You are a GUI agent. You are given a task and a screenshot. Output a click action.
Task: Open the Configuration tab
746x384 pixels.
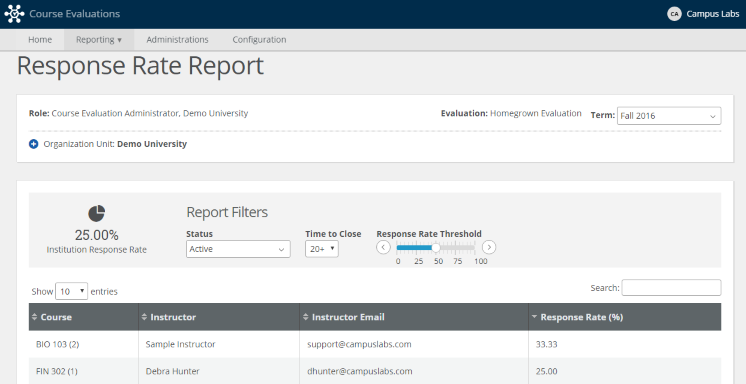[259, 40]
